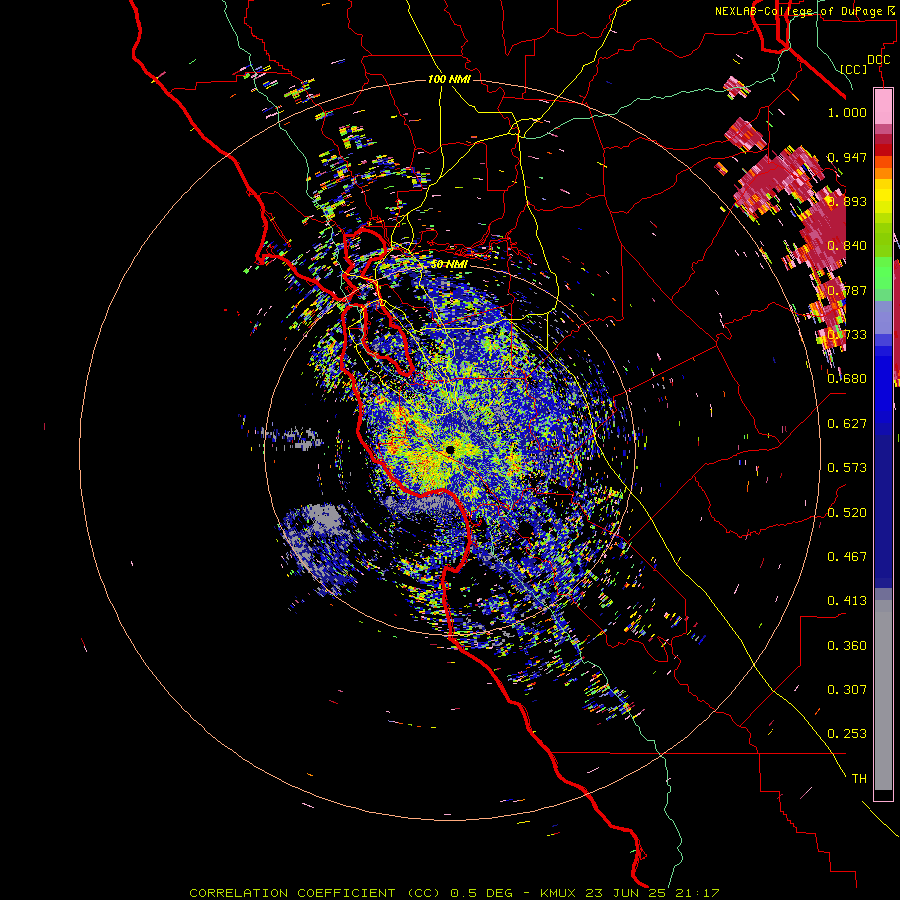900x900 pixels.
Task: Click the KMUX station identifier in caption
Action: coord(560,893)
